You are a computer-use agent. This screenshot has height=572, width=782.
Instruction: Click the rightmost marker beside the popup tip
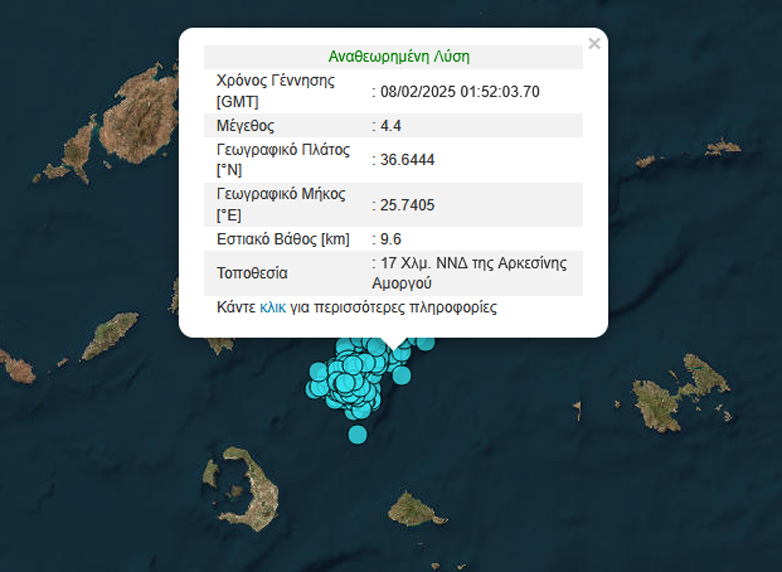(426, 342)
